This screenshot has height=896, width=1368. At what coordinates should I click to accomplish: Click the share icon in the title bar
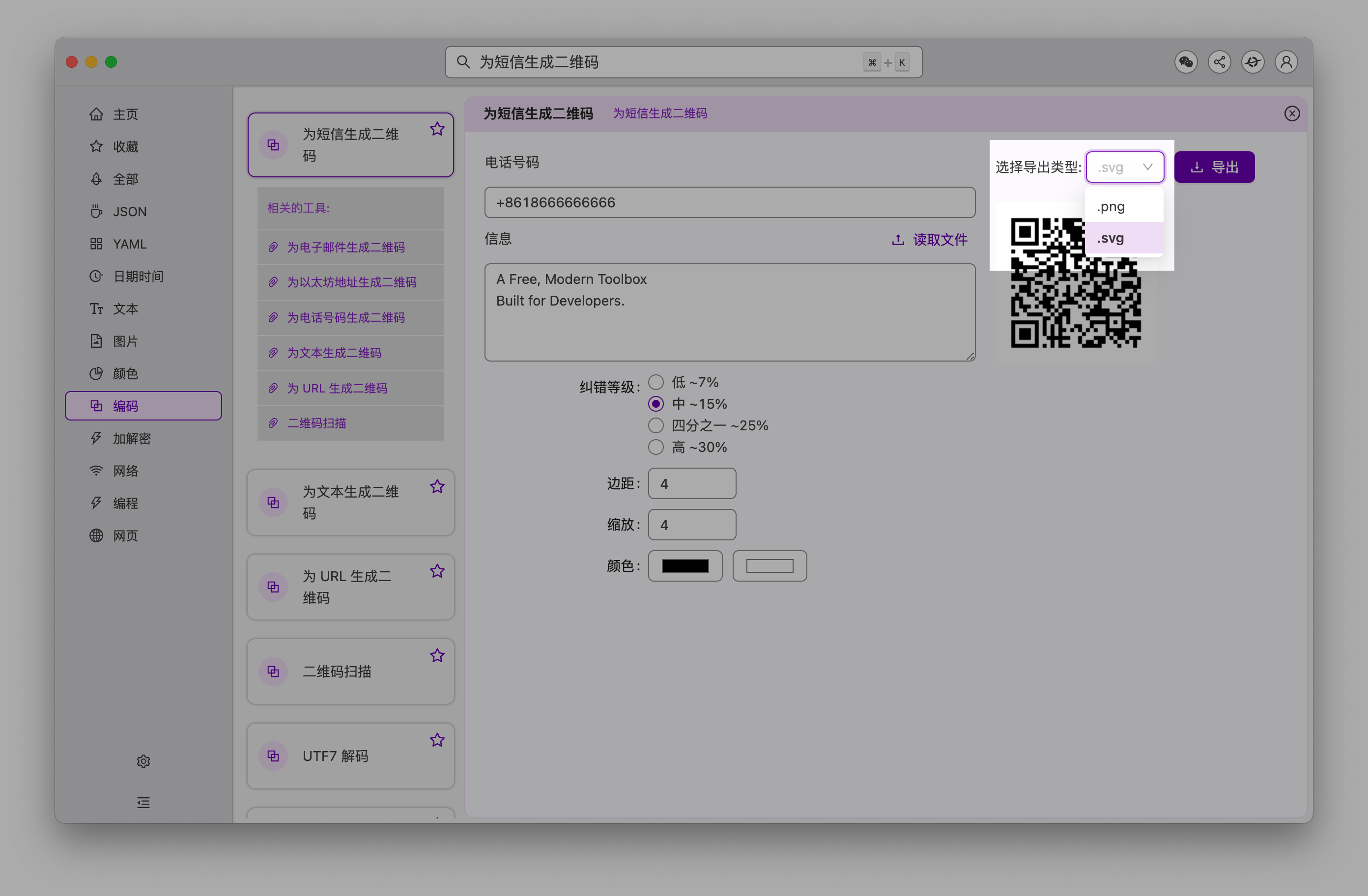click(1219, 62)
